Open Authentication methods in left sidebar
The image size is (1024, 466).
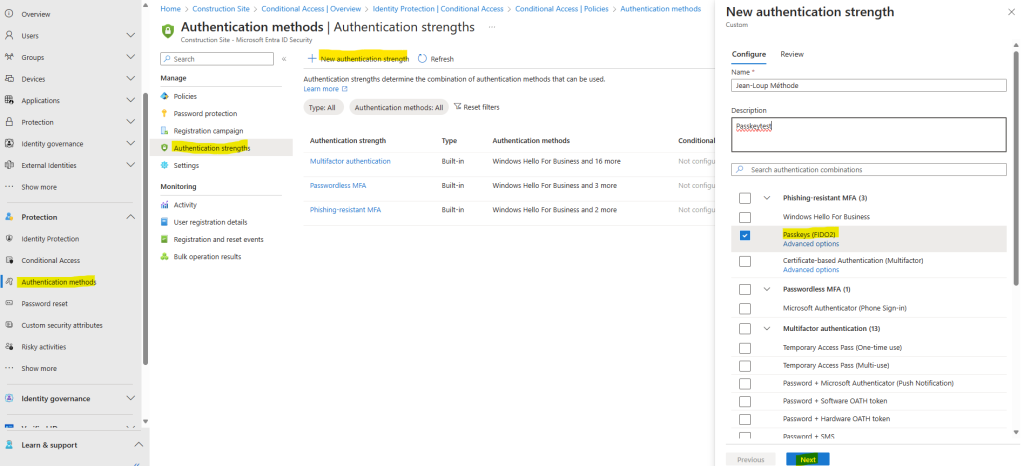point(59,282)
